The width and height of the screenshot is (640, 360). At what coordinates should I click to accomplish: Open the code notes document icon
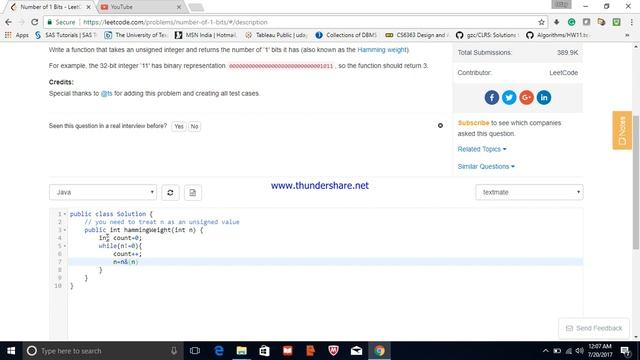click(193, 192)
